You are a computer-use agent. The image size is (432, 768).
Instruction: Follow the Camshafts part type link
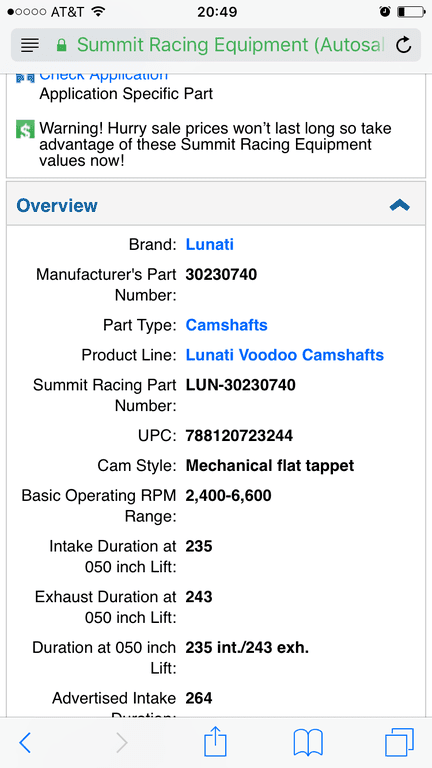coord(226,325)
